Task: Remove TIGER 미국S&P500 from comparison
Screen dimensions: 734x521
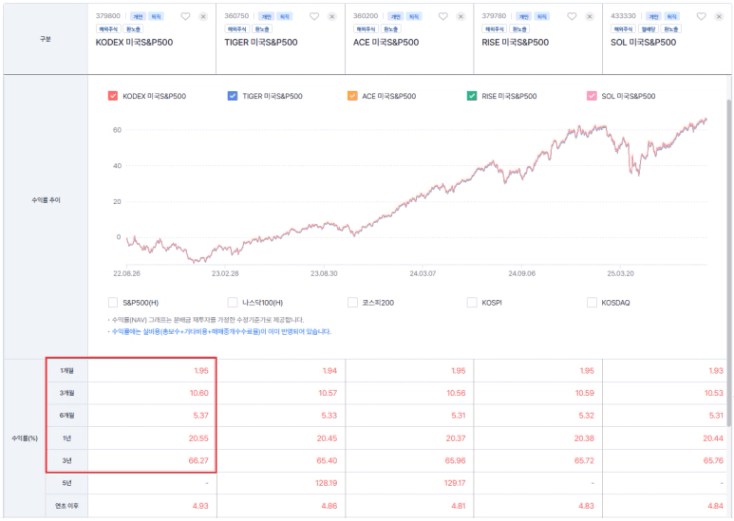Action: 332,16
